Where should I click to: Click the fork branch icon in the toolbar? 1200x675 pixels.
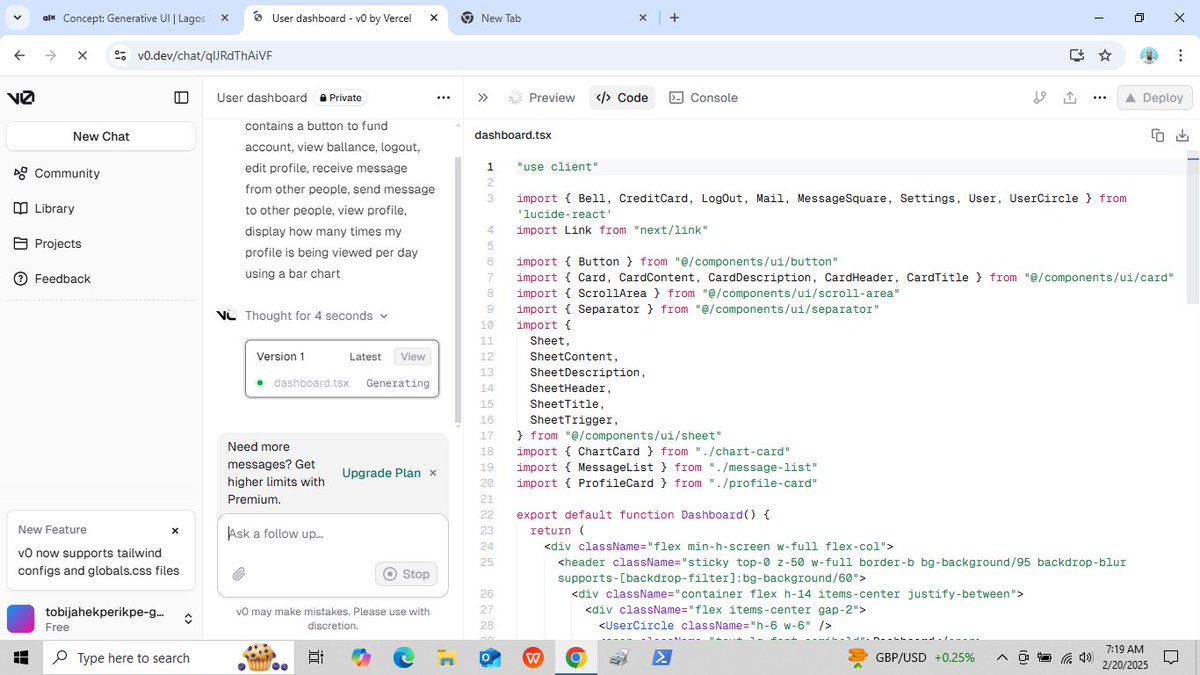(x=1040, y=97)
